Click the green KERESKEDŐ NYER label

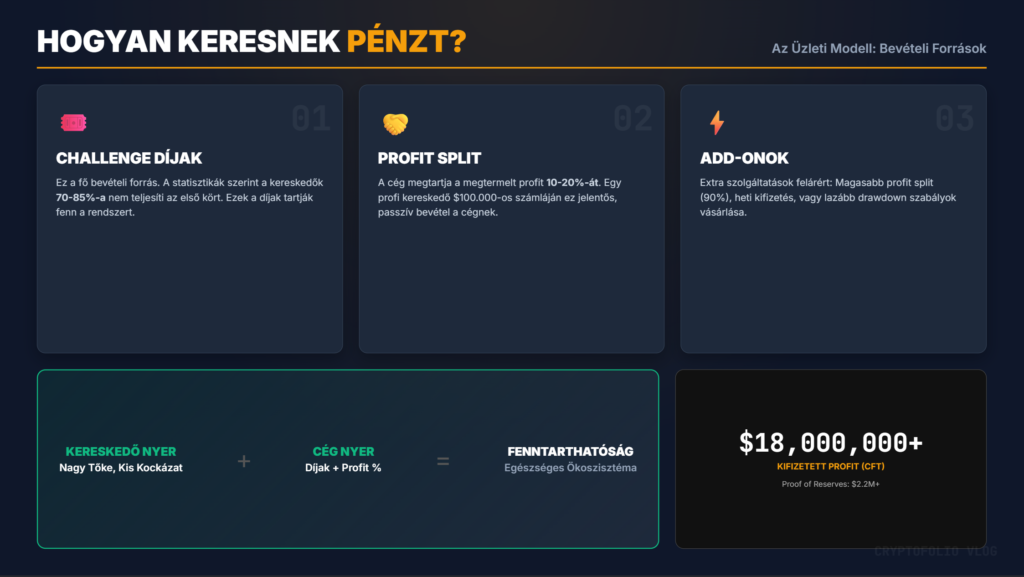[x=120, y=452]
